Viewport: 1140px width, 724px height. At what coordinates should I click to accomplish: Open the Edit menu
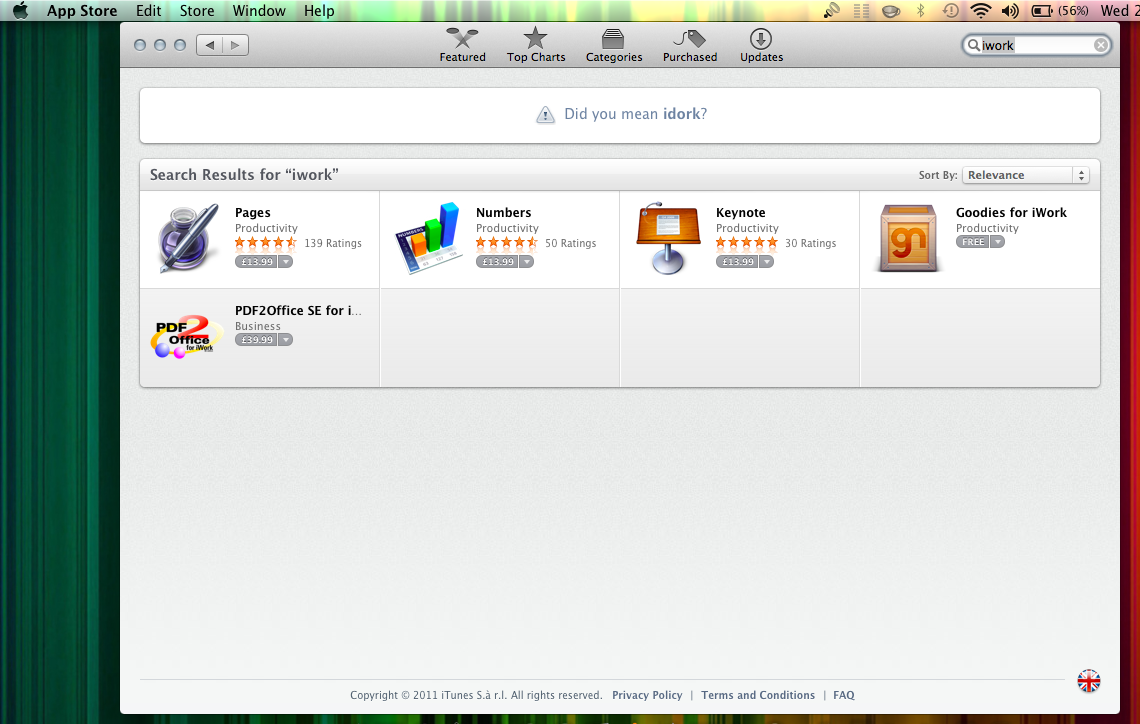148,10
